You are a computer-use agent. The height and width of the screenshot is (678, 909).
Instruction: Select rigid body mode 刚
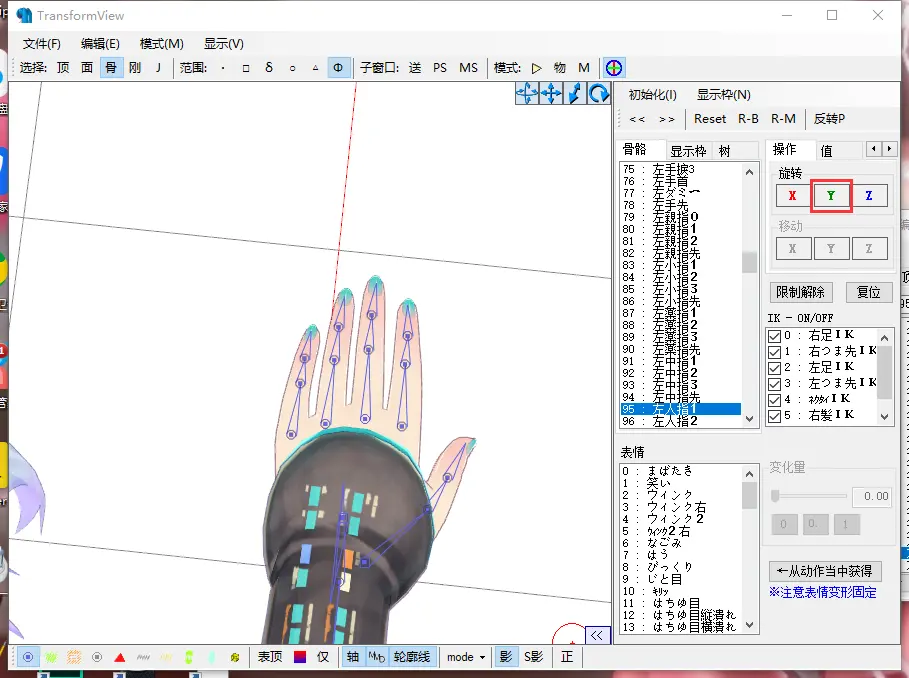pos(135,68)
